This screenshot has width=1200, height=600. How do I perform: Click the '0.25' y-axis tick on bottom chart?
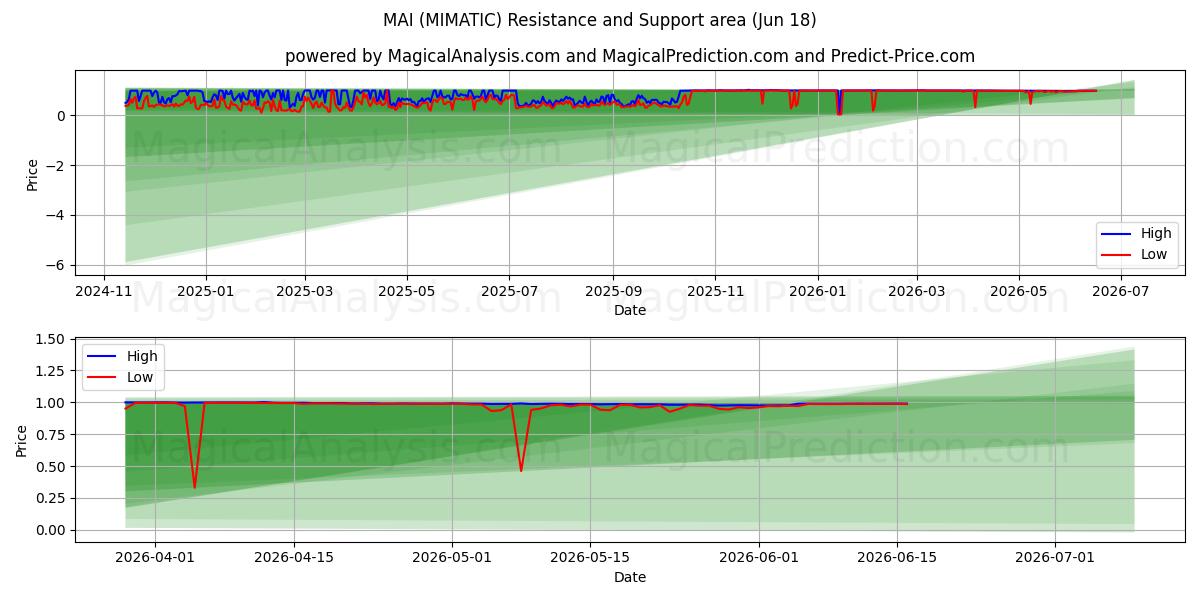pyautogui.click(x=53, y=498)
